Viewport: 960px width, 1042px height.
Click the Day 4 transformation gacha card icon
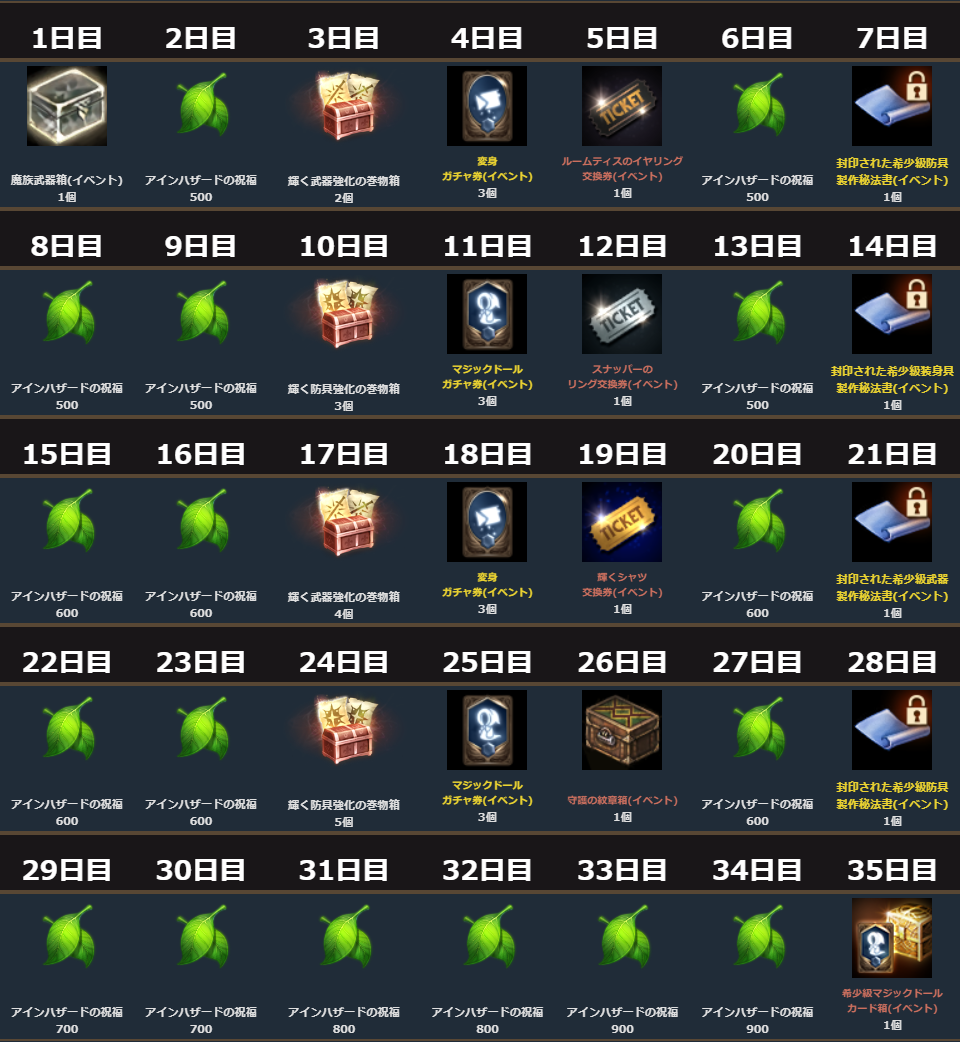pyautogui.click(x=487, y=106)
